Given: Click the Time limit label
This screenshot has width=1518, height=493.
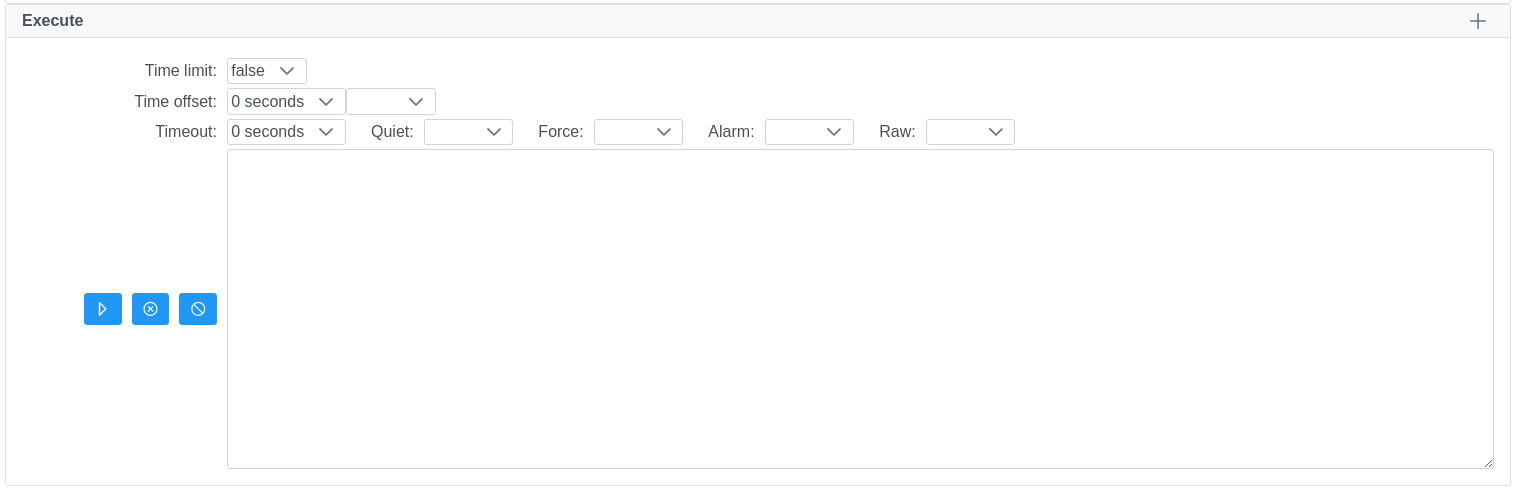Looking at the screenshot, I should coord(180,71).
